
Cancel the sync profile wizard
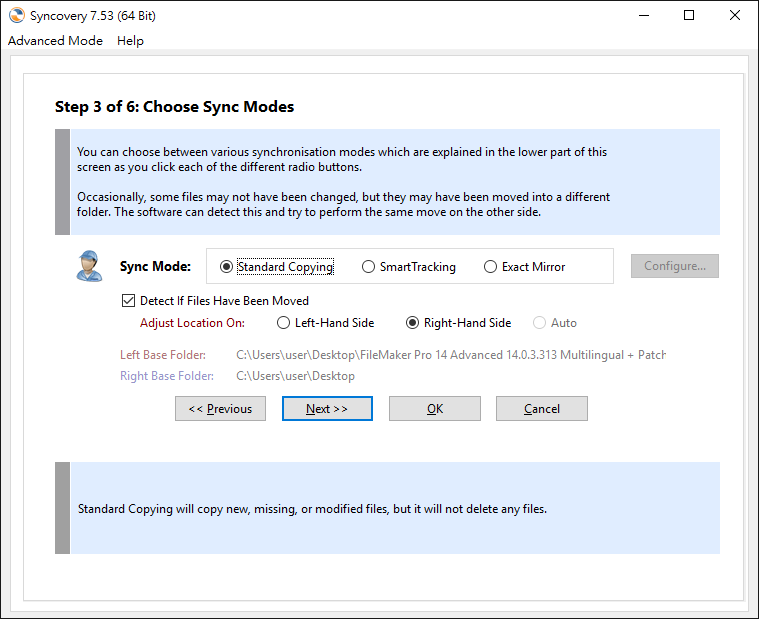coord(542,408)
